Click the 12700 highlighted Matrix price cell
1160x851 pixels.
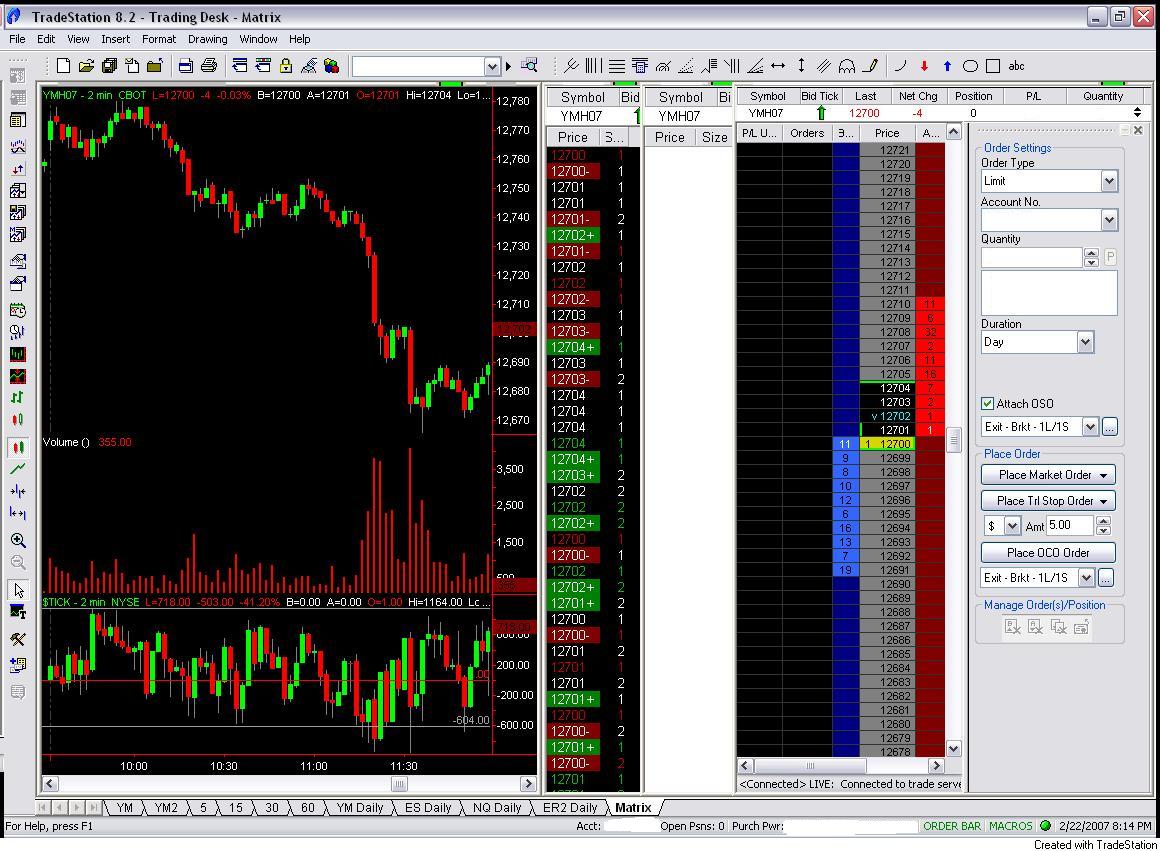[x=888, y=444]
